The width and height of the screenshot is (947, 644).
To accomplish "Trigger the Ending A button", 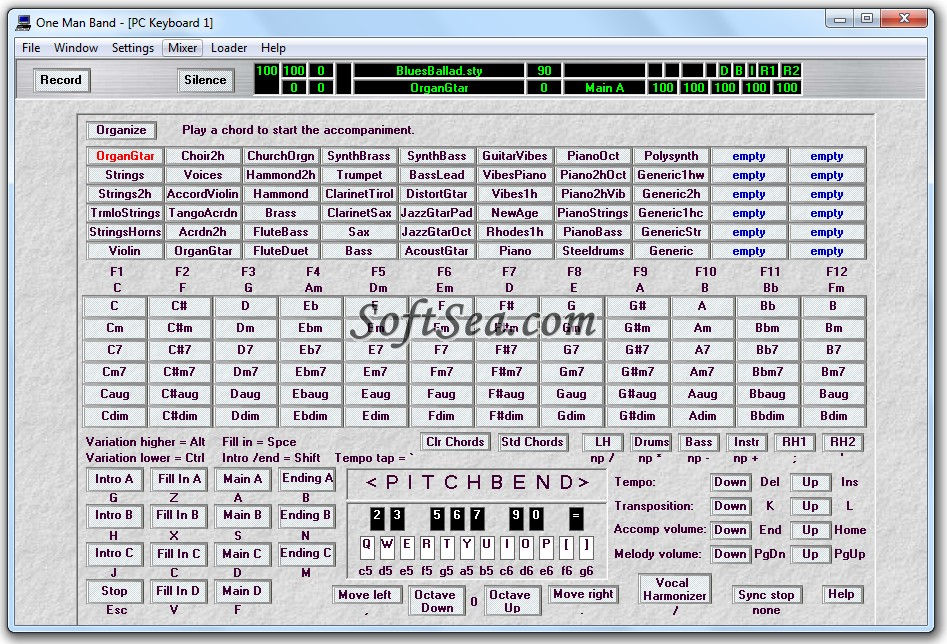I will click(x=307, y=479).
